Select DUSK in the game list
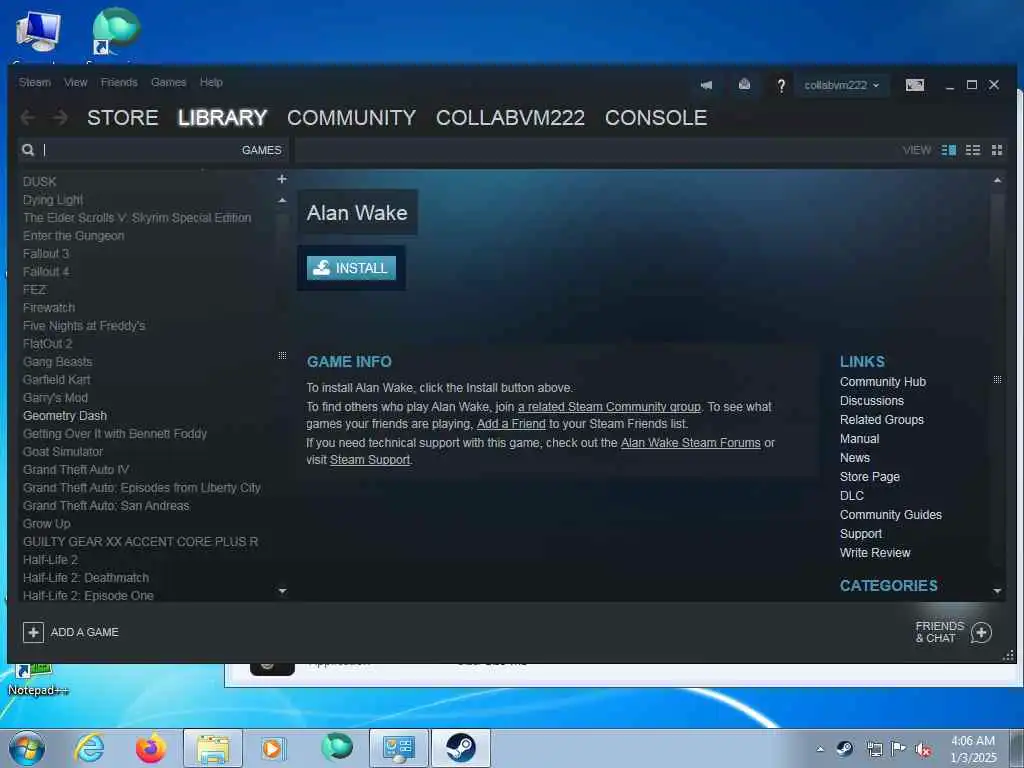Image resolution: width=1024 pixels, height=768 pixels. coord(40,182)
